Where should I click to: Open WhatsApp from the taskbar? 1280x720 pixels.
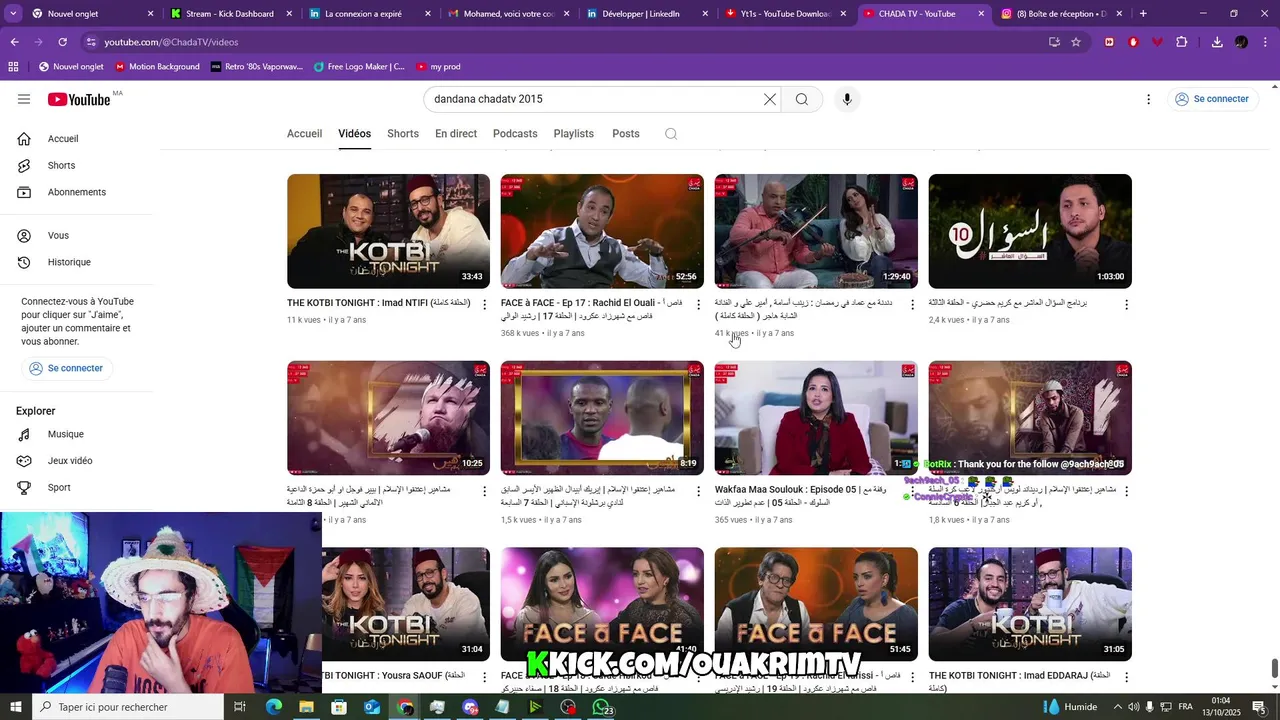point(601,707)
